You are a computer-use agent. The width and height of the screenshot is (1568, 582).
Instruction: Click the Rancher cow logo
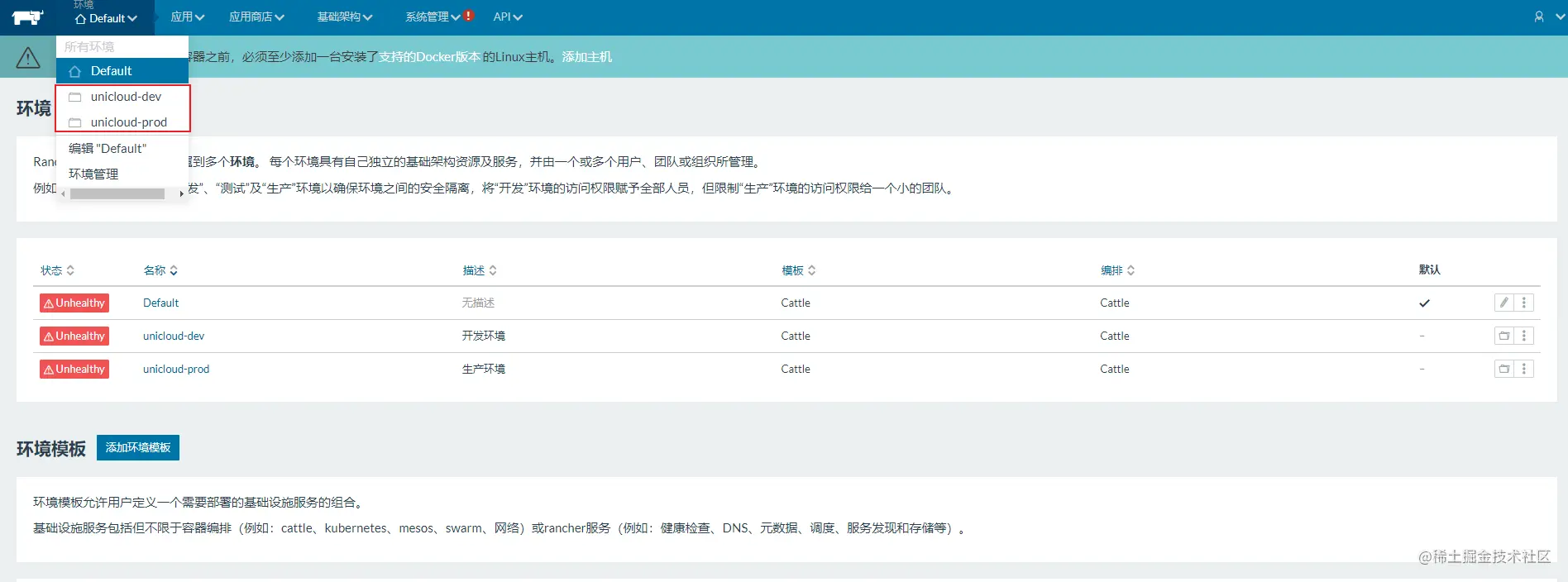(x=28, y=17)
